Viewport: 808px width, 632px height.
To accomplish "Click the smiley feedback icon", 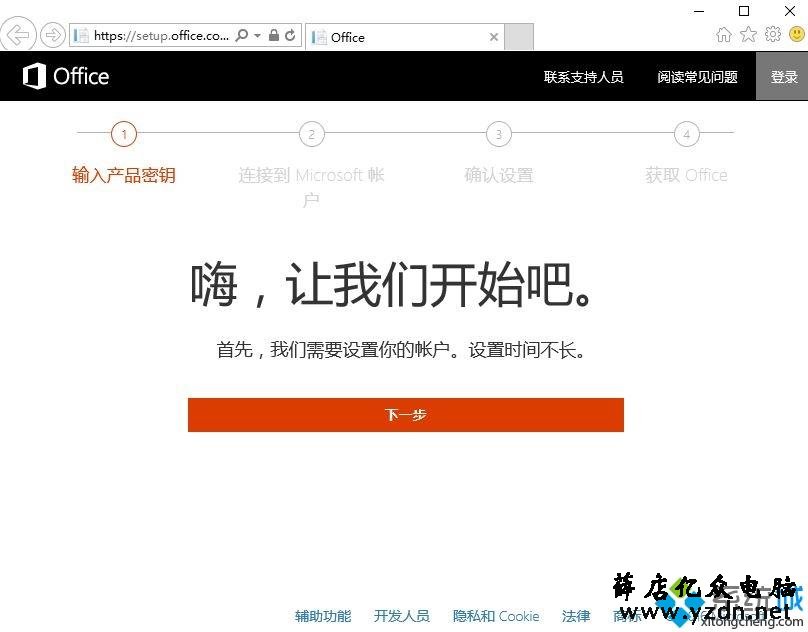I will pyautogui.click(x=797, y=35).
